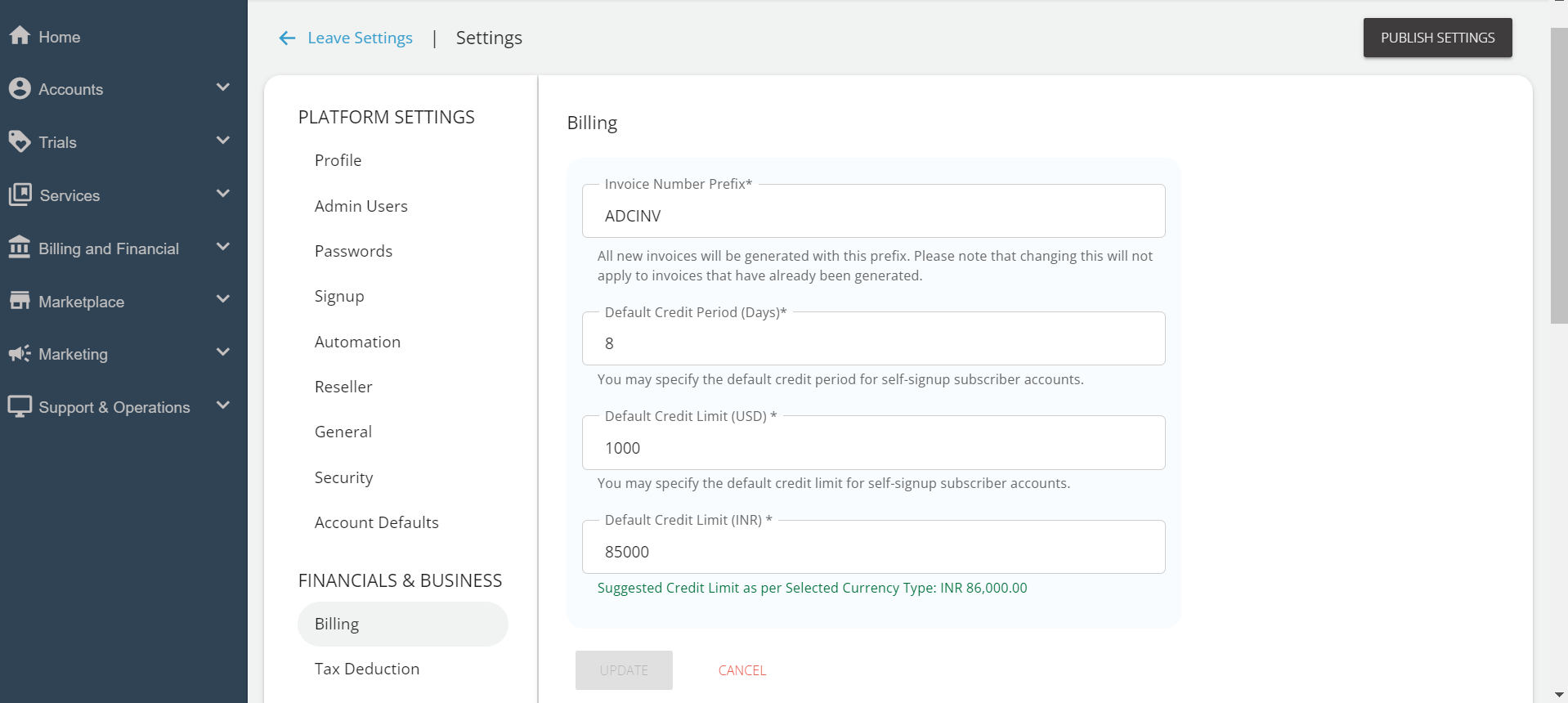Click the Trials tag icon
Viewport: 1568px width, 703px height.
[x=20, y=141]
